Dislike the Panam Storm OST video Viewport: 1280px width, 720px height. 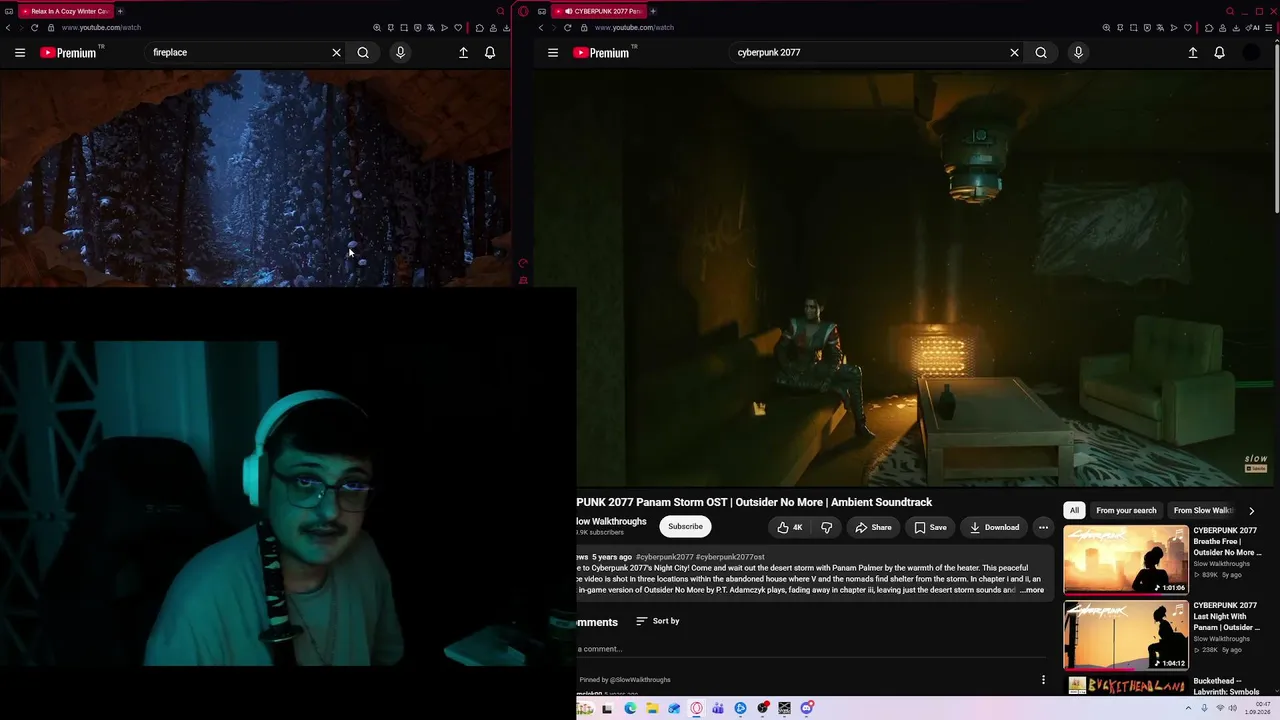pyautogui.click(x=827, y=527)
